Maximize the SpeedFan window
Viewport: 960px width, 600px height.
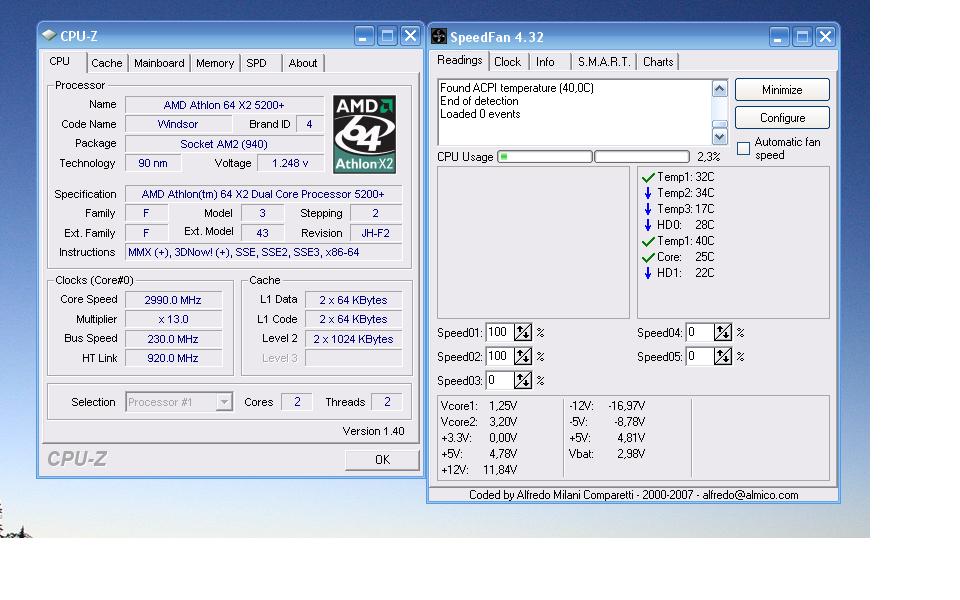click(x=801, y=37)
